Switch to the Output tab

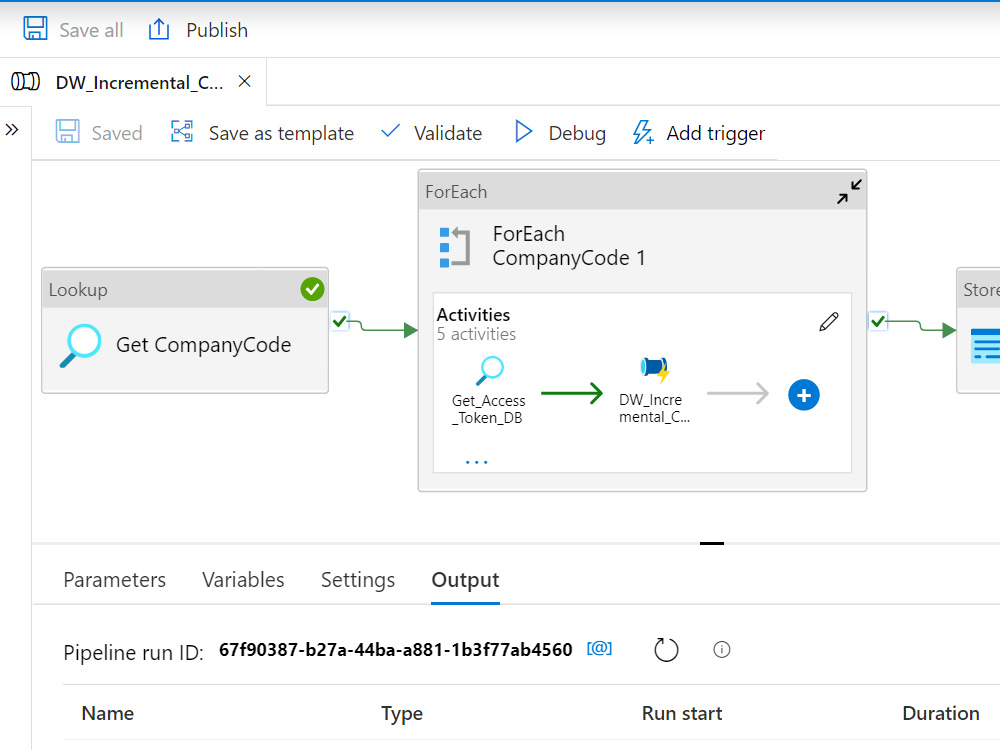coord(466,580)
